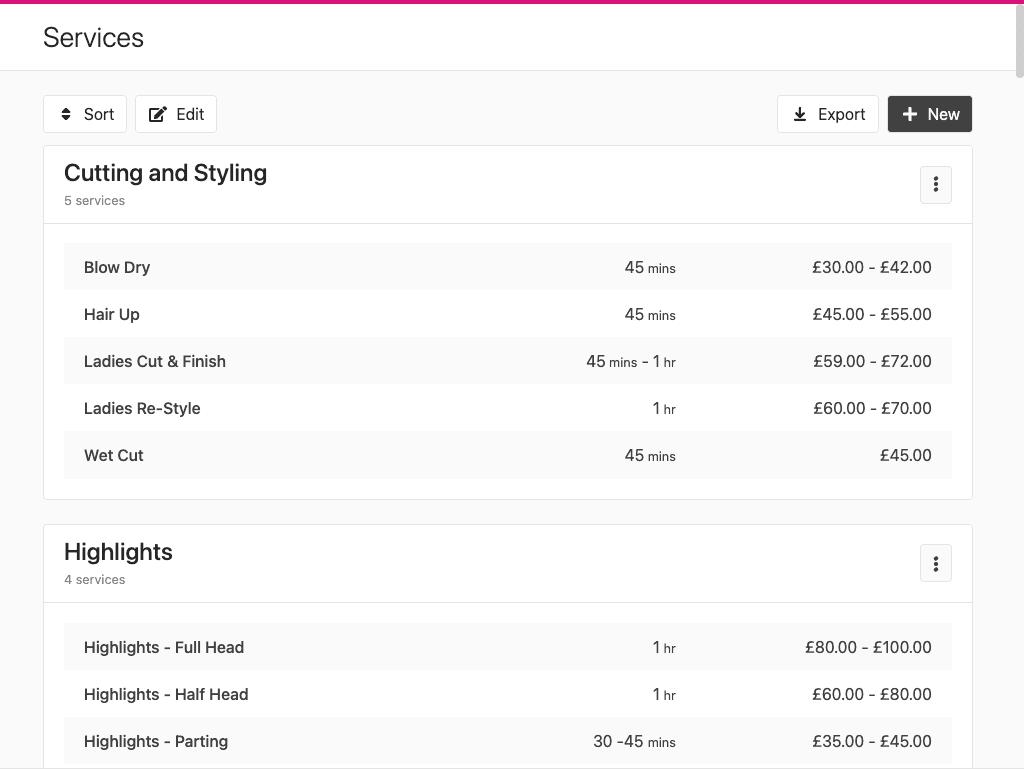Click the Cutting and Styling heading
This screenshot has height=769, width=1024.
pyautogui.click(x=165, y=173)
